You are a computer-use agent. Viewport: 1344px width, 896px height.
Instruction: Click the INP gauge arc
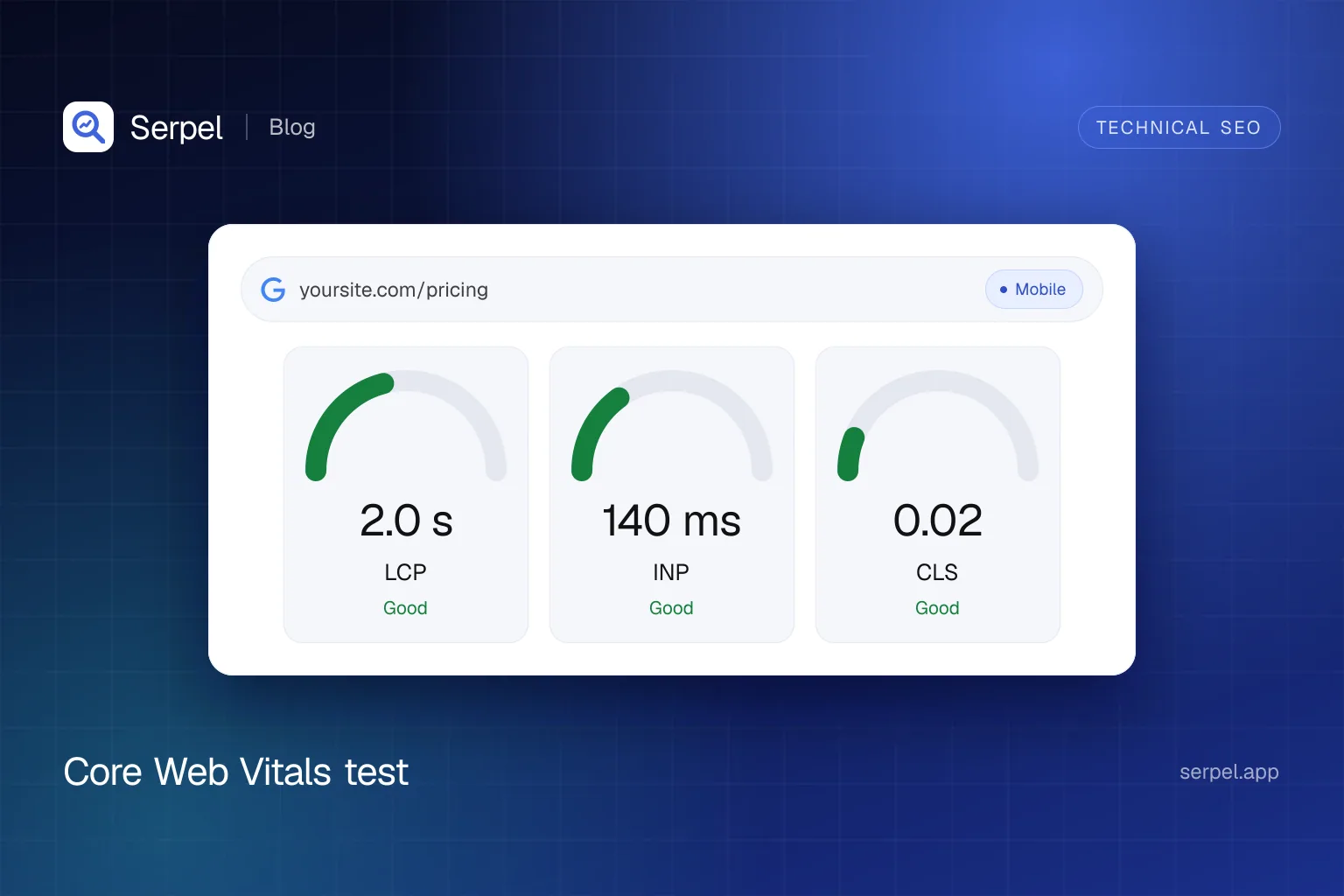point(672,426)
